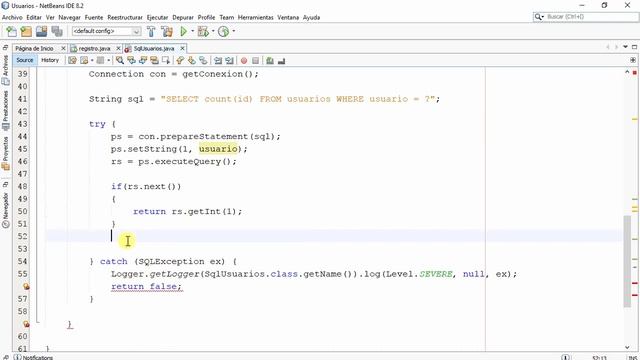Click the vertical scrollbar thumb

click(627, 261)
